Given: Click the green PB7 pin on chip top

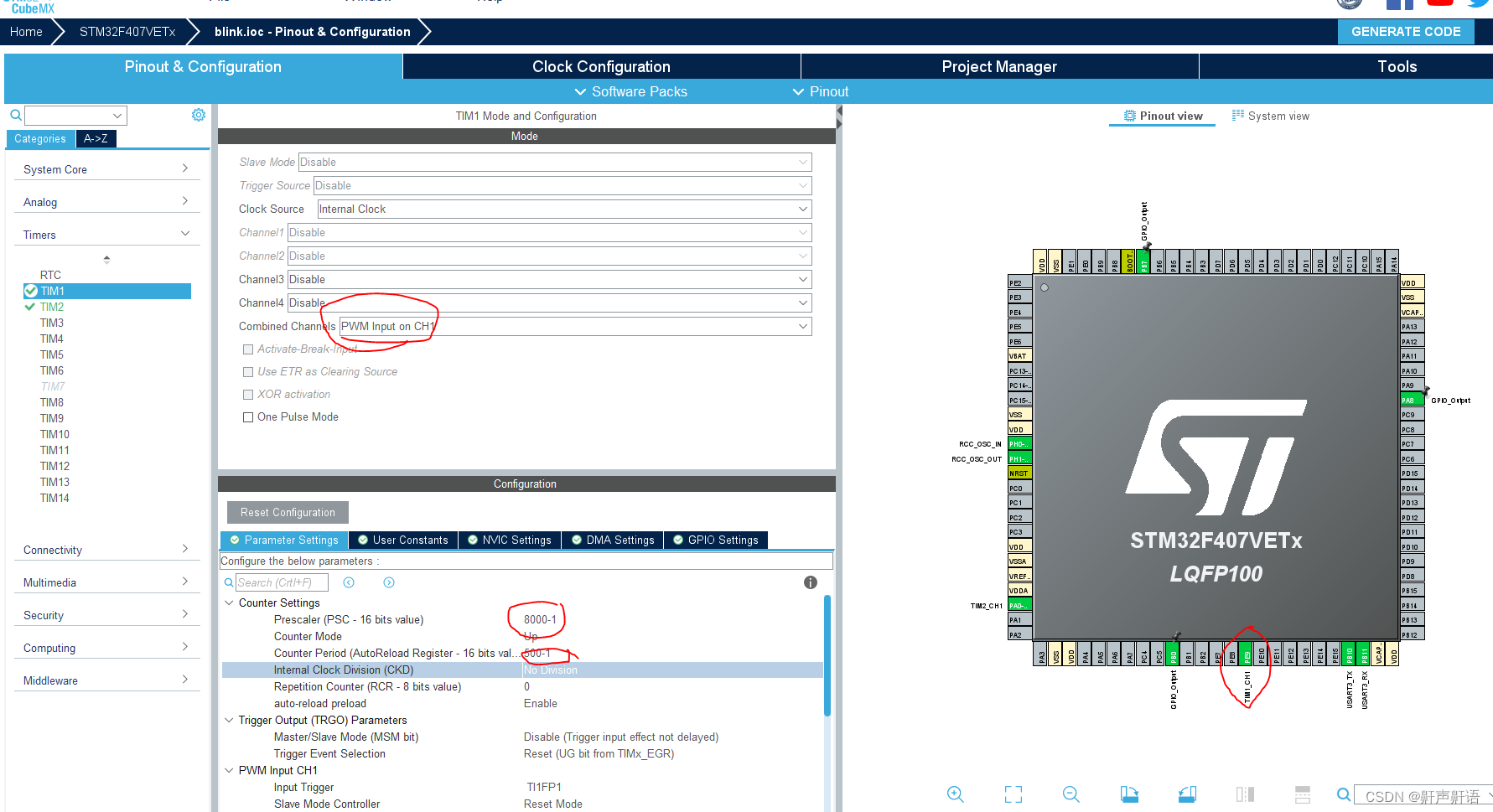Looking at the screenshot, I should click(x=1144, y=261).
